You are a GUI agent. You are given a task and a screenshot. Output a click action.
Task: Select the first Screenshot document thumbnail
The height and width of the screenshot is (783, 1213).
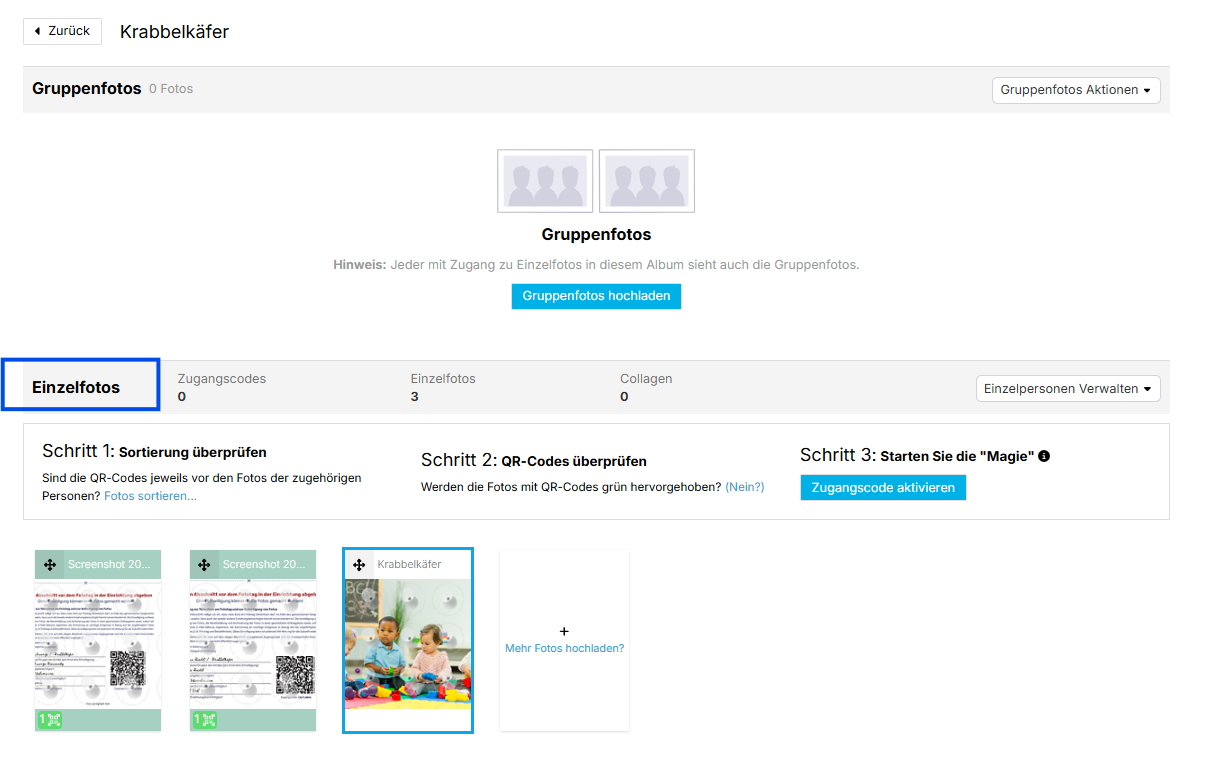coord(98,645)
